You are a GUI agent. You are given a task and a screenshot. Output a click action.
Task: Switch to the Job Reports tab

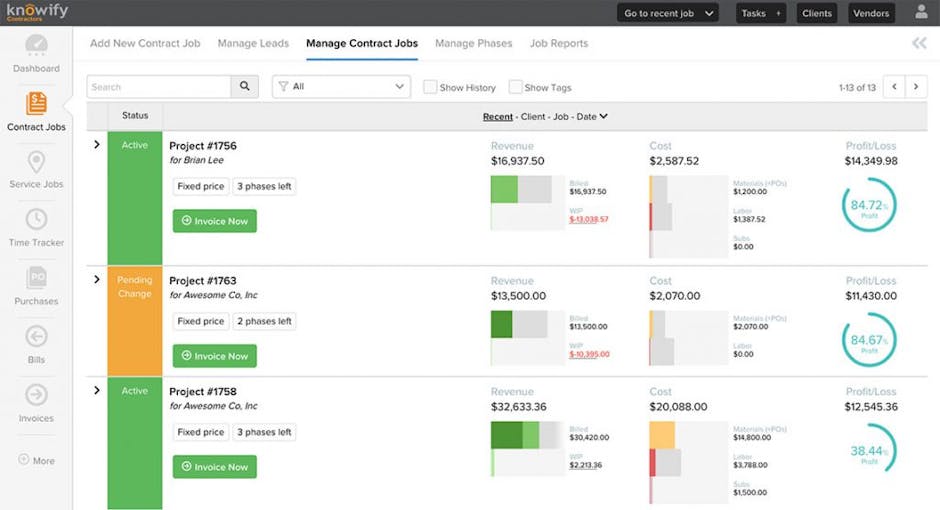coord(558,43)
